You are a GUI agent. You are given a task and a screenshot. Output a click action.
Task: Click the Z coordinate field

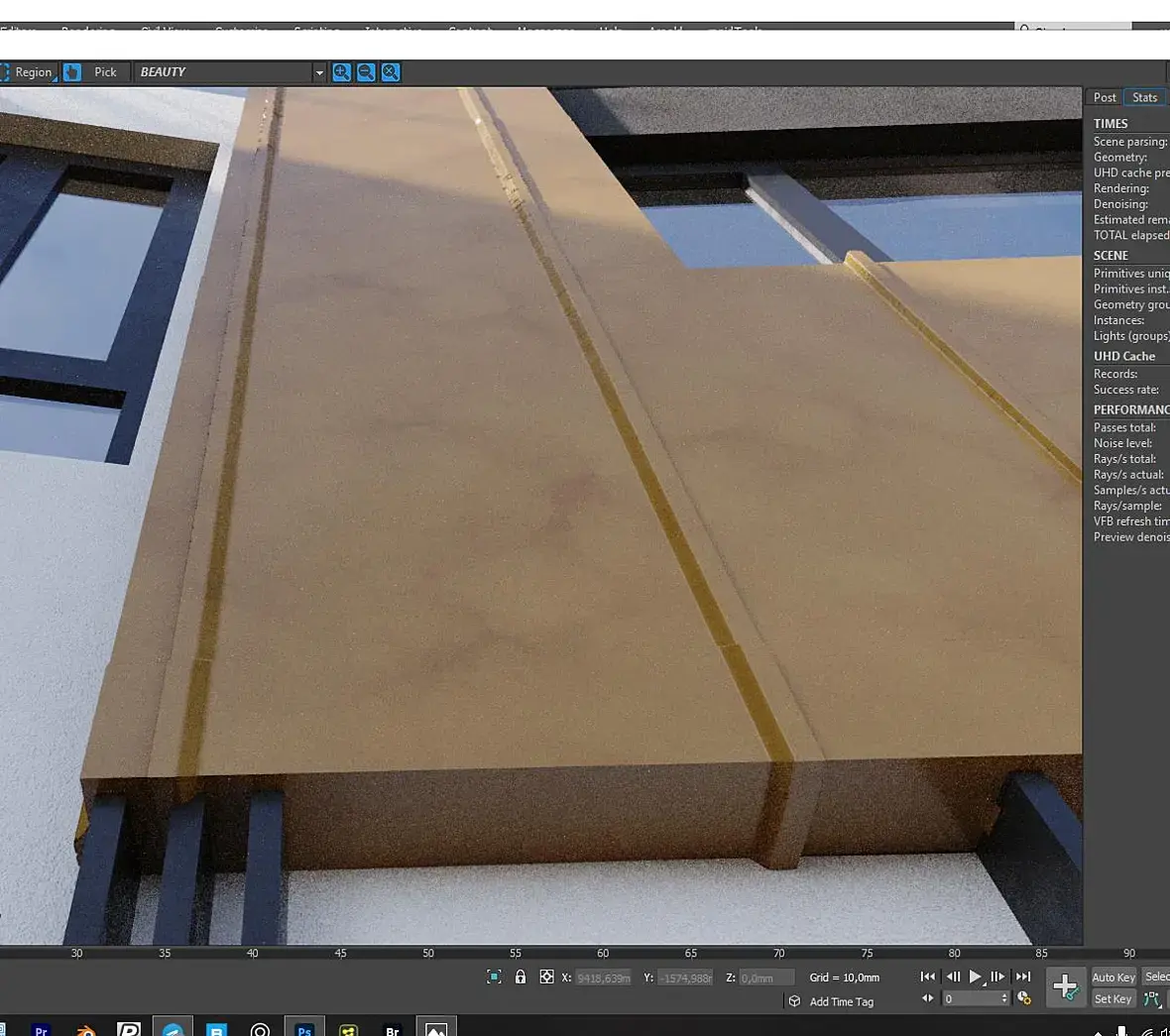[x=766, y=978]
